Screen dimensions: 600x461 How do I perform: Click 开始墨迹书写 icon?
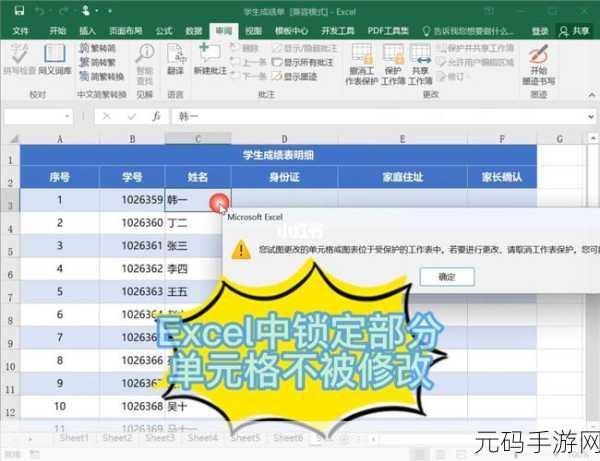pos(538,64)
